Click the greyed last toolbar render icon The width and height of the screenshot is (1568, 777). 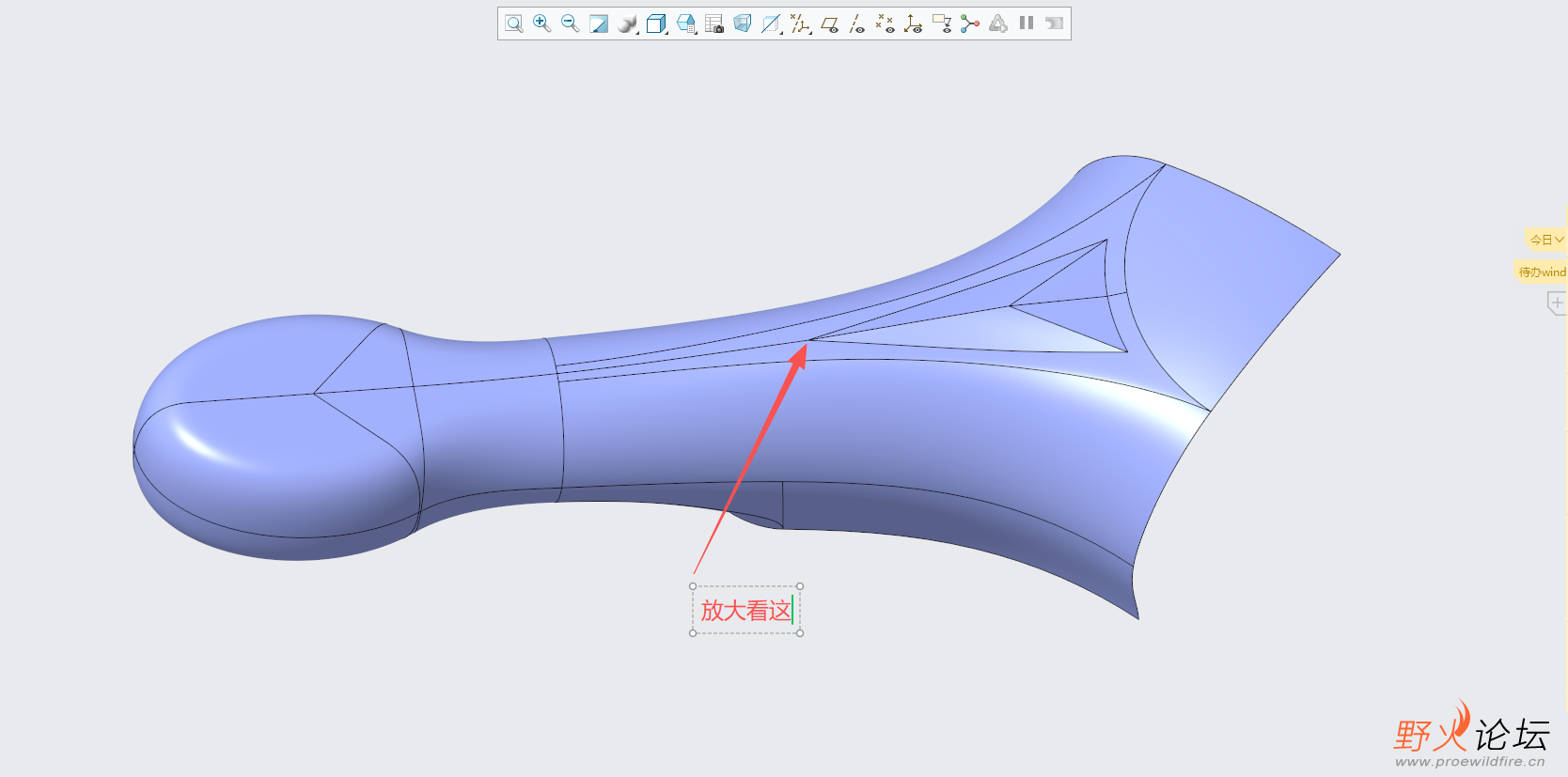[x=1055, y=23]
